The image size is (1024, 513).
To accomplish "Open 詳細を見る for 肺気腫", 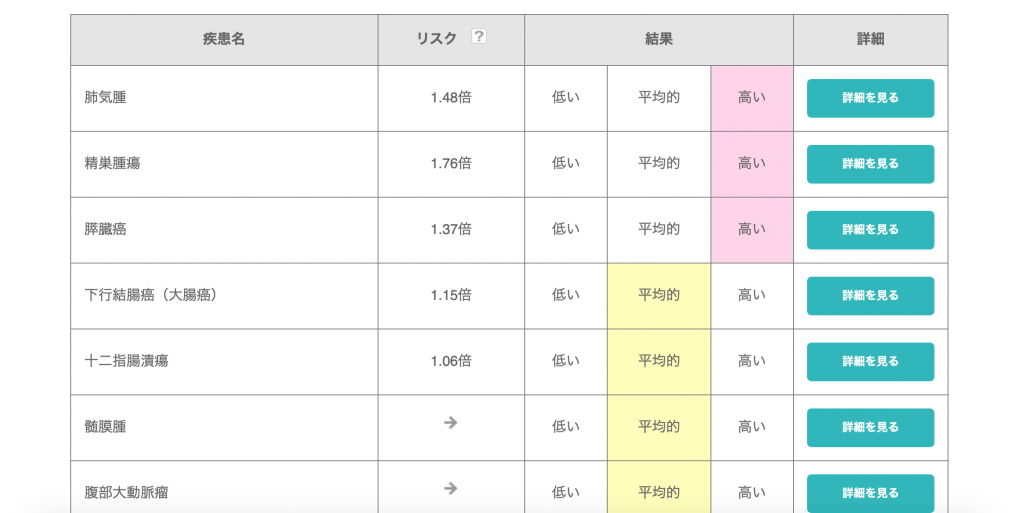I will [870, 98].
